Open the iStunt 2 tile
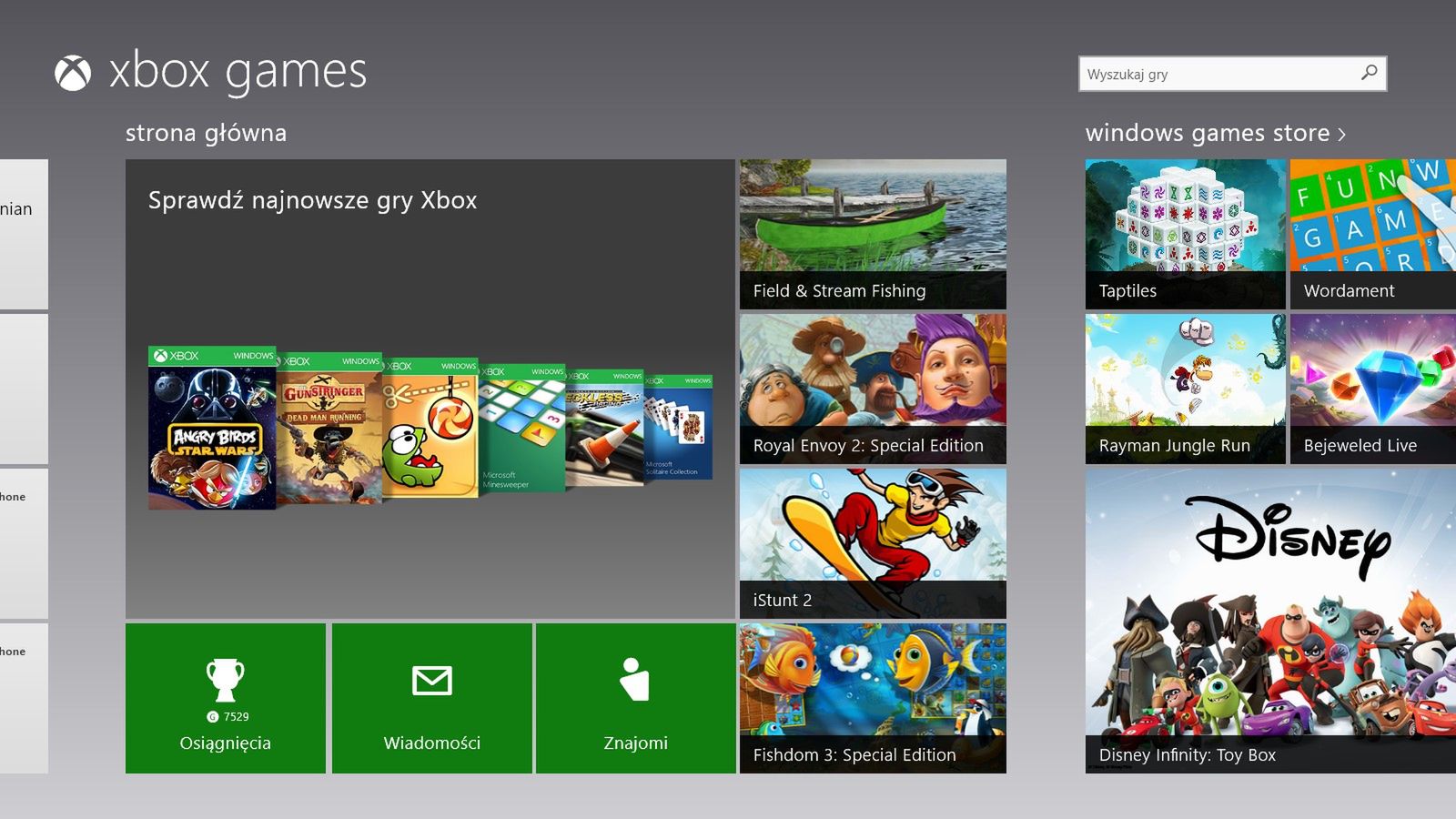This screenshot has width=1456, height=819. click(x=873, y=543)
